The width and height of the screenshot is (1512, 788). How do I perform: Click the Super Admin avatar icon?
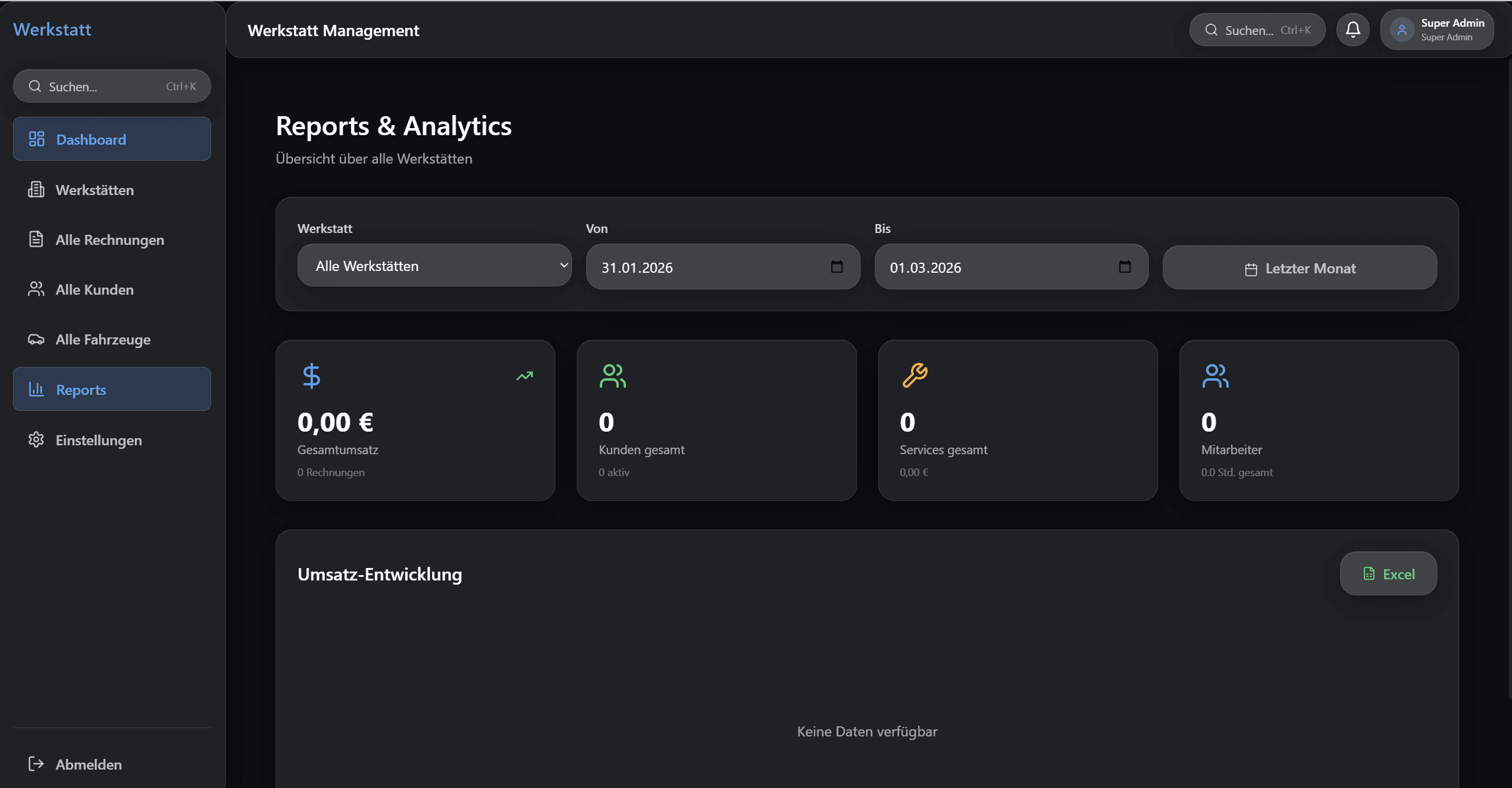click(x=1402, y=30)
